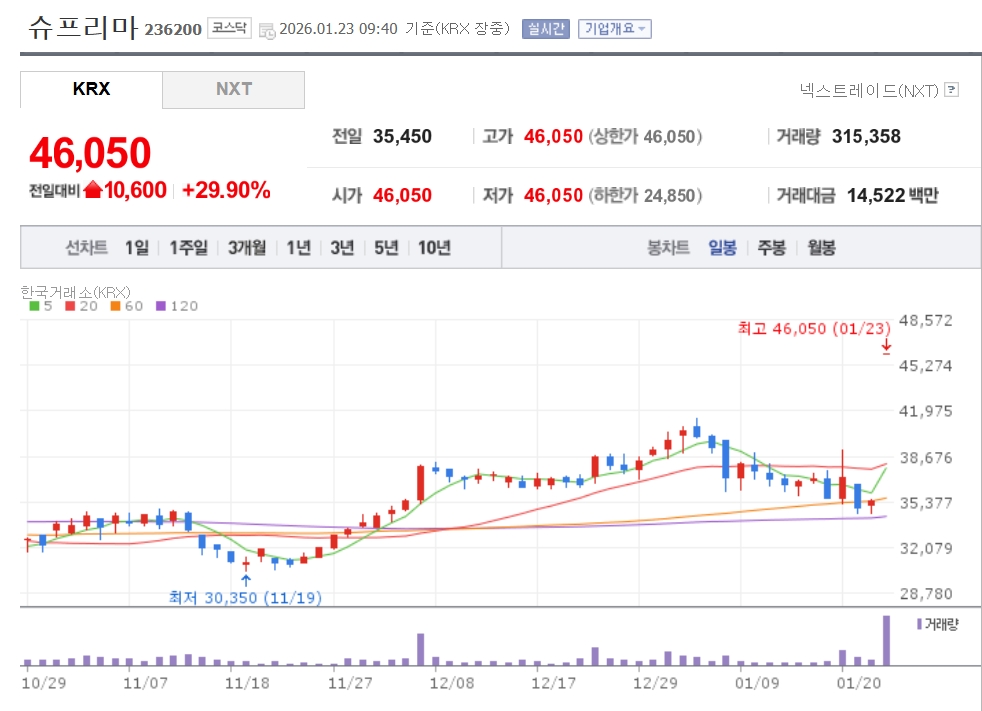Click the clock icon beside the date
982x711 pixels.
coord(266,30)
